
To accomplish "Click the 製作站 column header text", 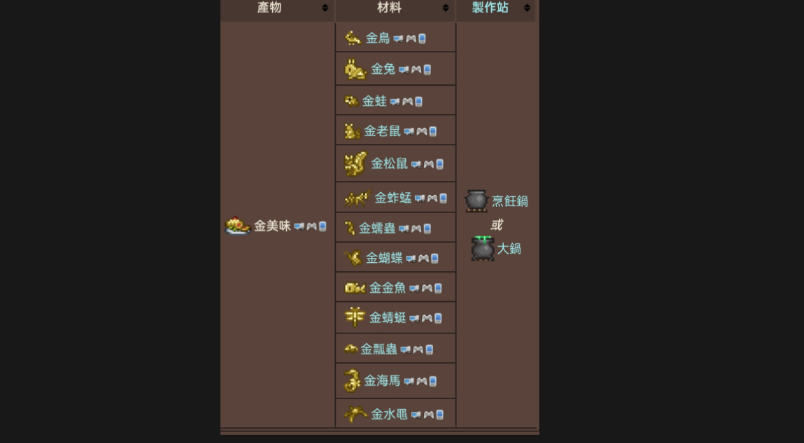I will [x=490, y=8].
